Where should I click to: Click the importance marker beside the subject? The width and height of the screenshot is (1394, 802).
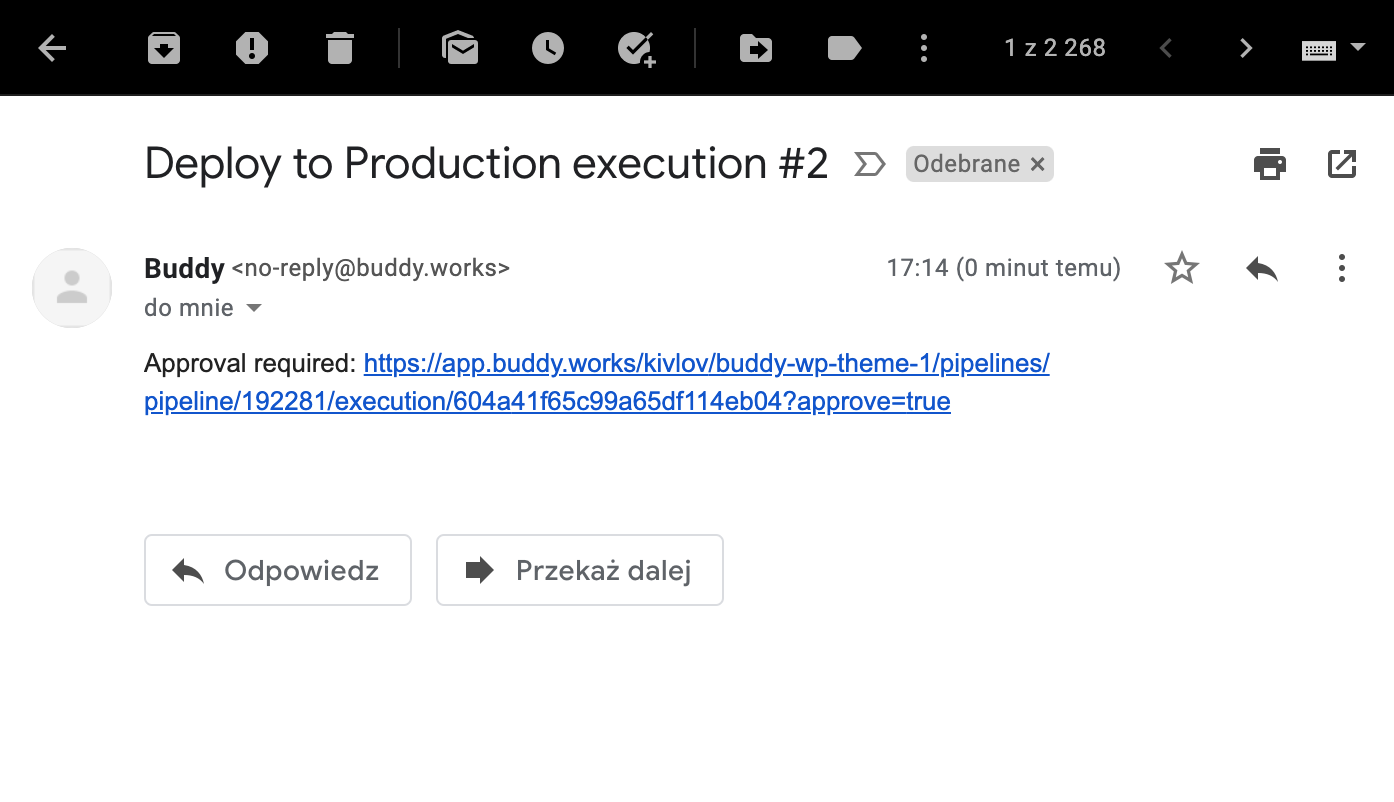(869, 164)
